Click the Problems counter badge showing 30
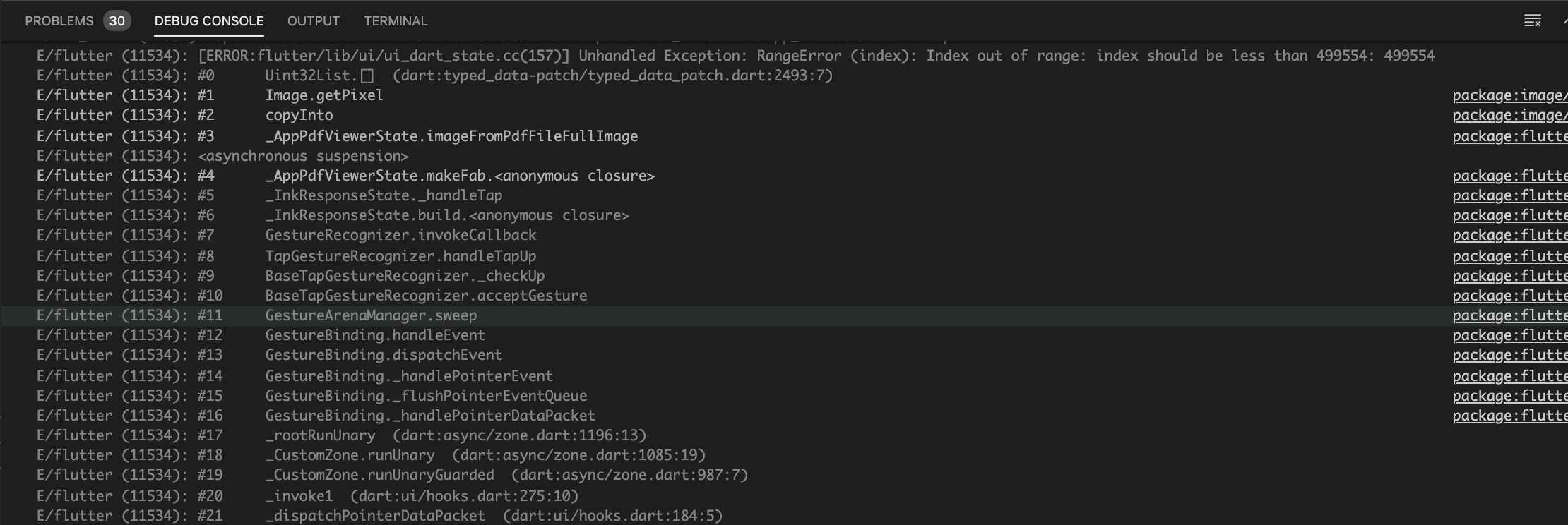The image size is (1568, 525). click(117, 20)
